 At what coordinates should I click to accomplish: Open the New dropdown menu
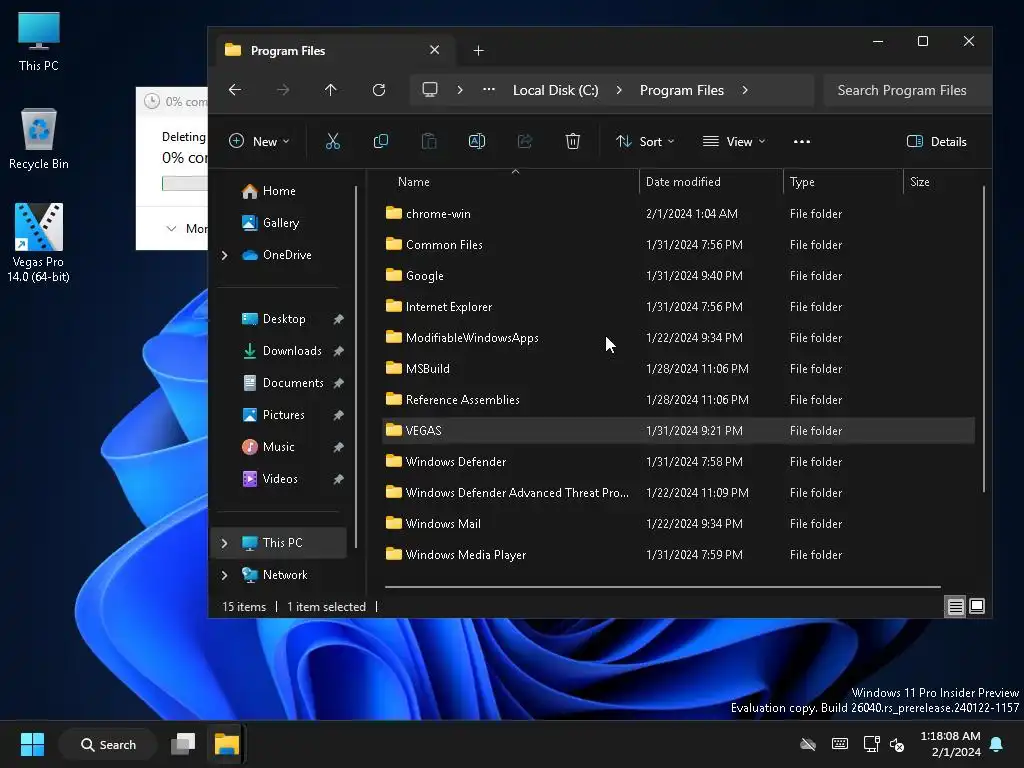click(x=259, y=141)
